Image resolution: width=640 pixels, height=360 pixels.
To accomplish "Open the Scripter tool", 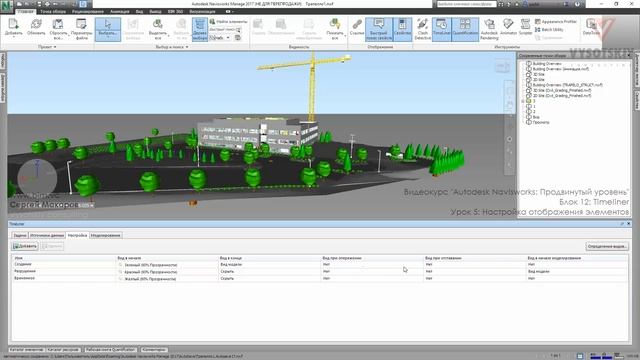I will click(x=525, y=27).
